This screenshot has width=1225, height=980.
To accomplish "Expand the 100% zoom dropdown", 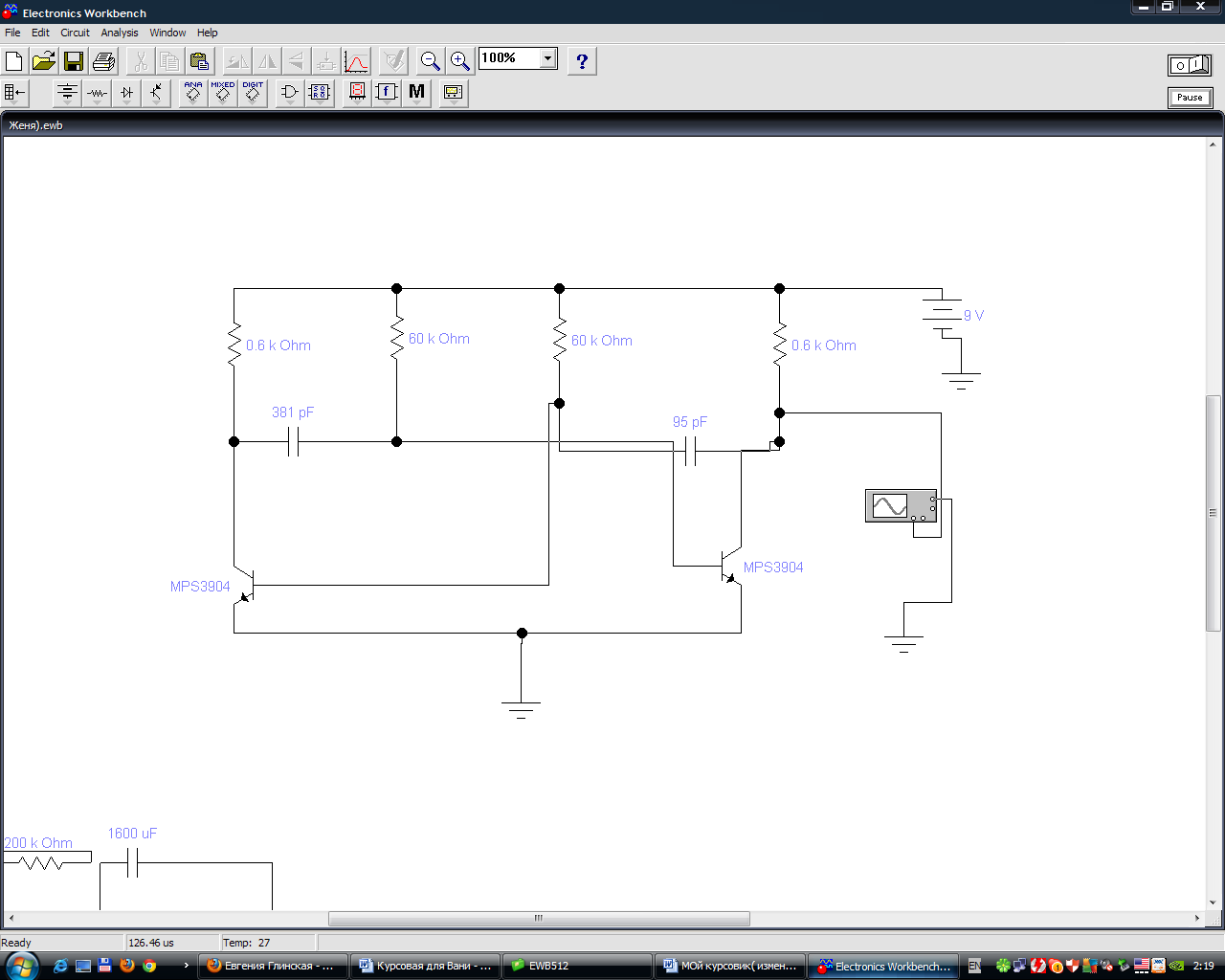I will click(x=547, y=58).
